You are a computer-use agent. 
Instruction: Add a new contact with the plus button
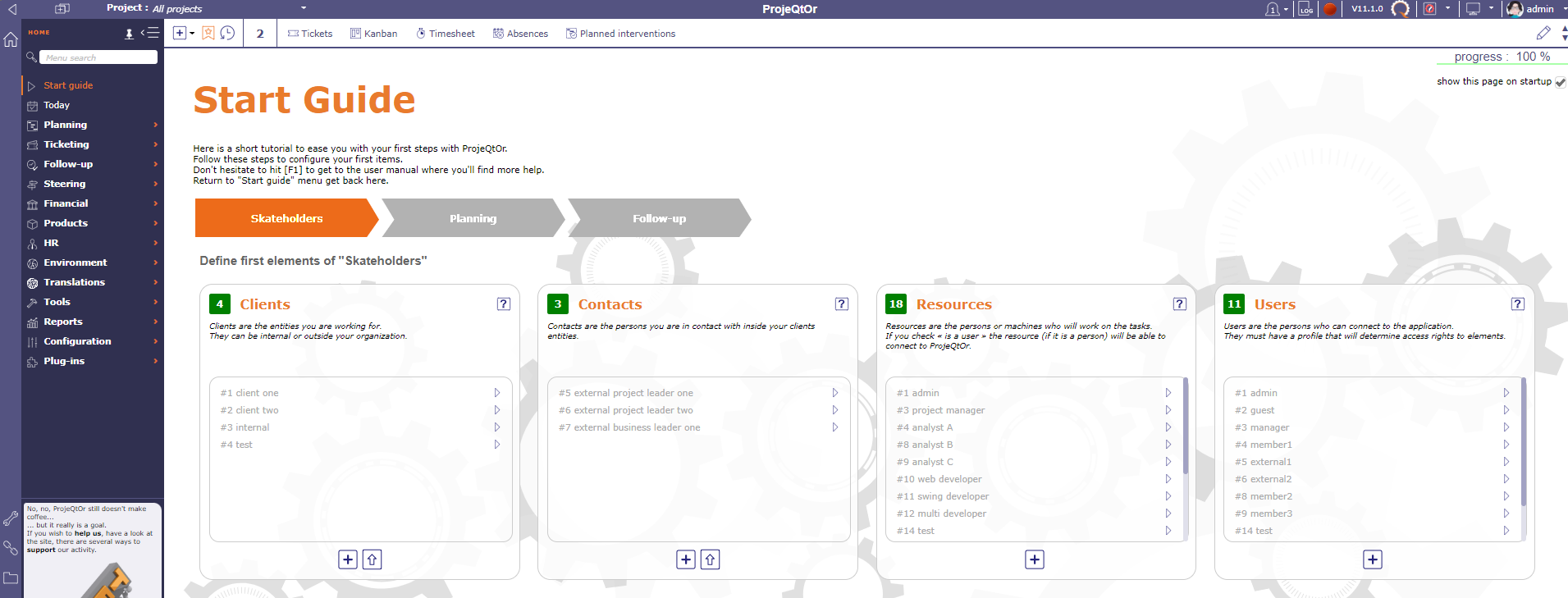pyautogui.click(x=686, y=559)
